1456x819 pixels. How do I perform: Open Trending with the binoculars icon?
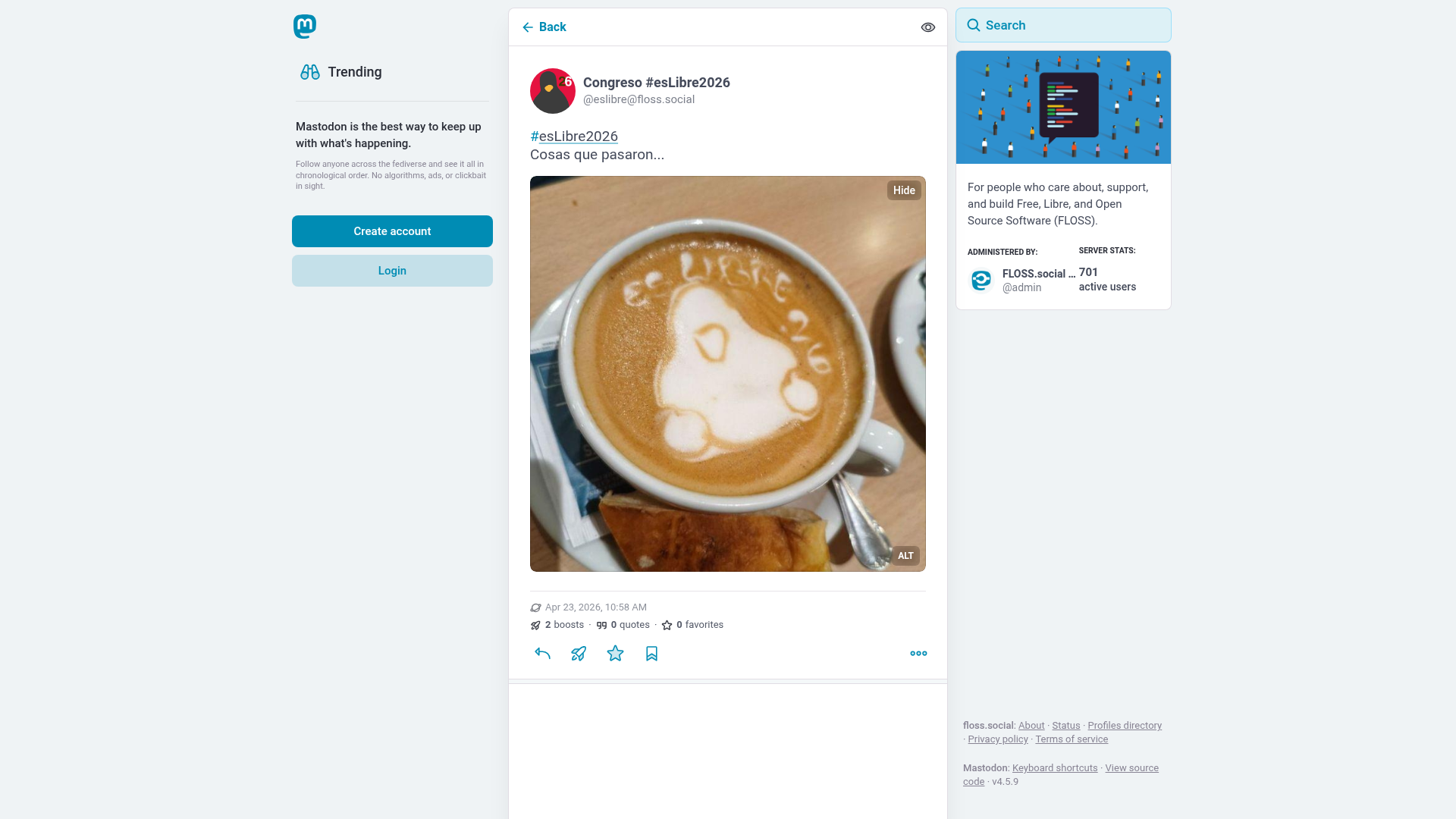tap(310, 72)
